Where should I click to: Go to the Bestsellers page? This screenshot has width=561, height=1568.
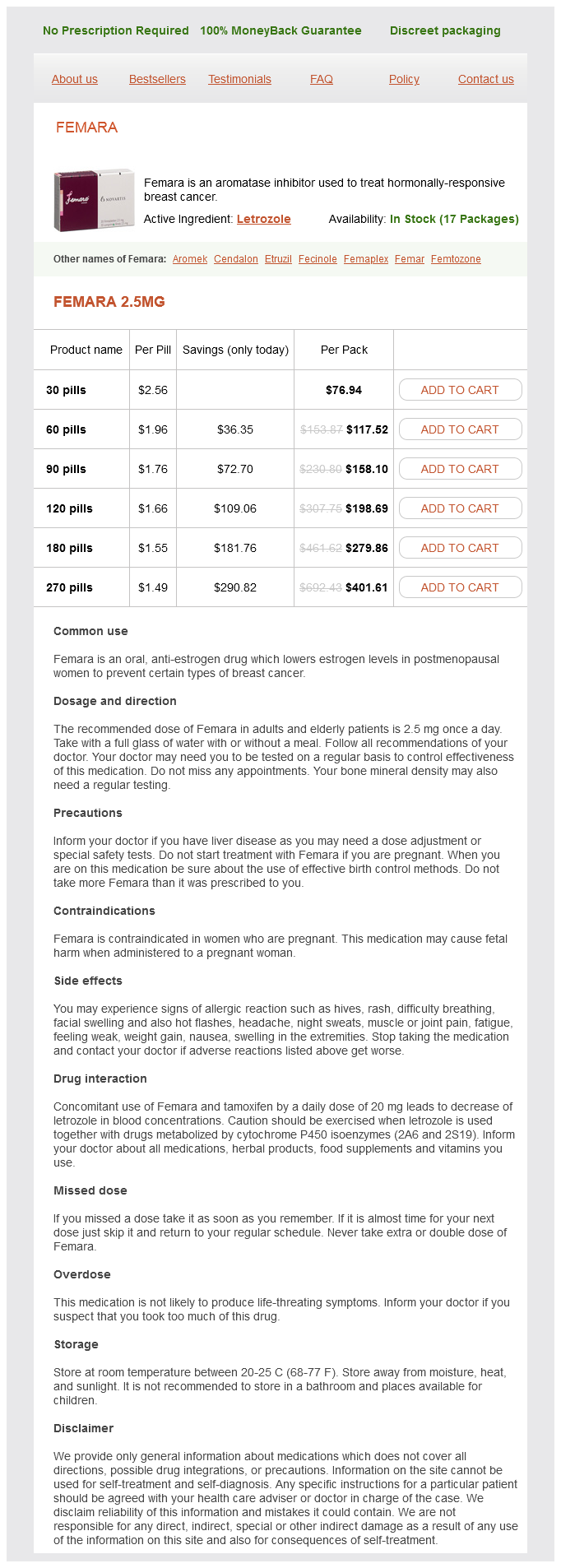point(157,79)
